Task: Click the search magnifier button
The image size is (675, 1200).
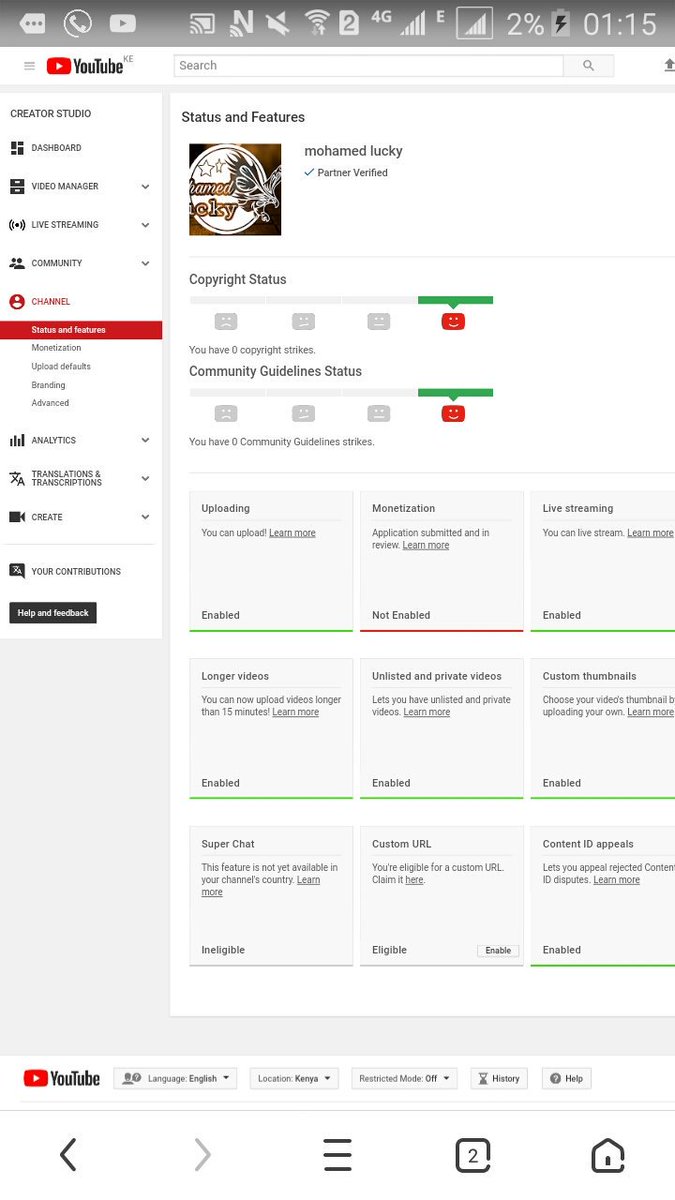Action: [588, 66]
